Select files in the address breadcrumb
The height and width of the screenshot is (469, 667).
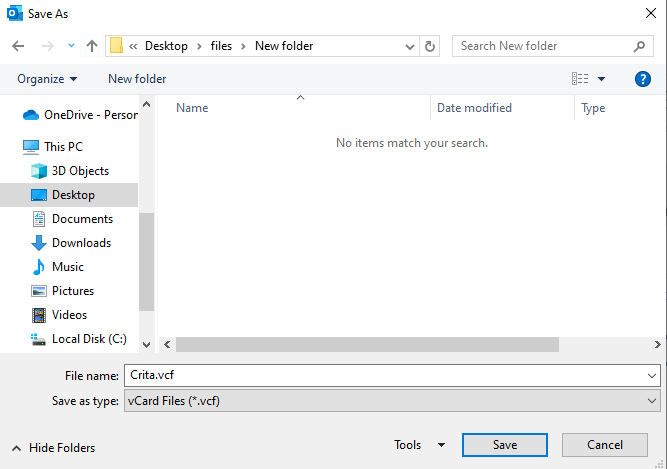tap(221, 46)
